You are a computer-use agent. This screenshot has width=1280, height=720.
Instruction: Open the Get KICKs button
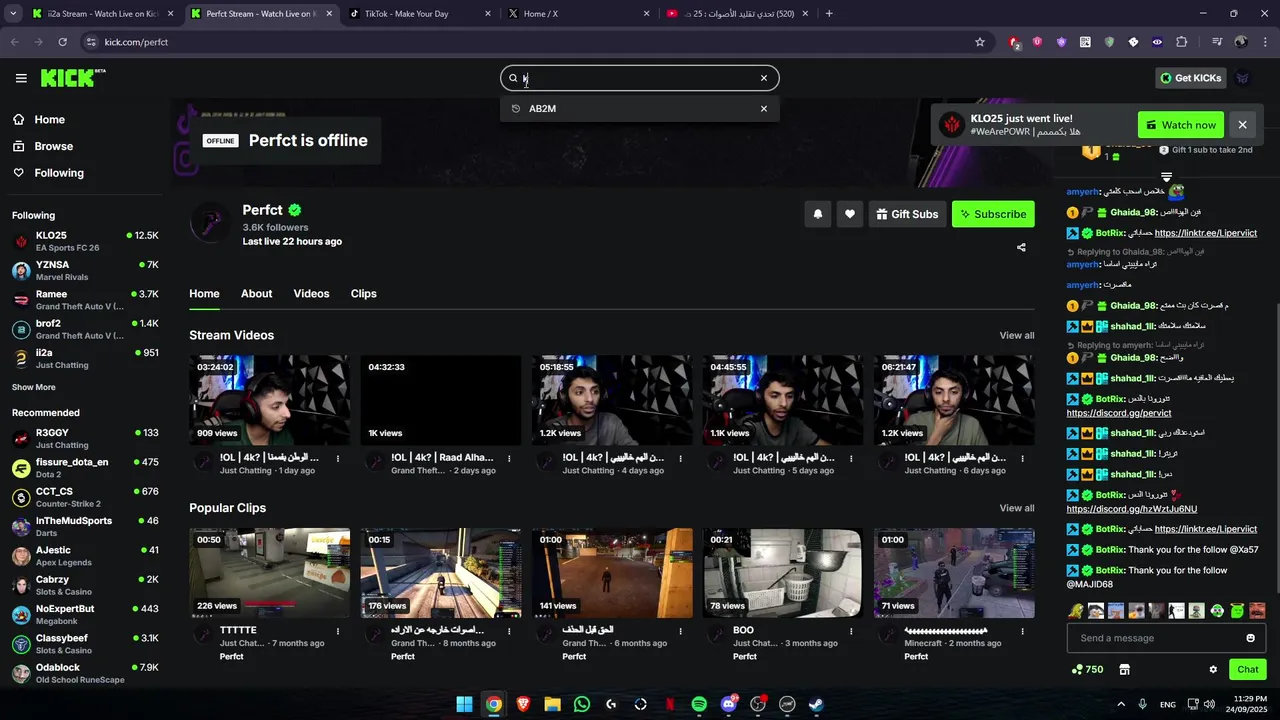1190,78
